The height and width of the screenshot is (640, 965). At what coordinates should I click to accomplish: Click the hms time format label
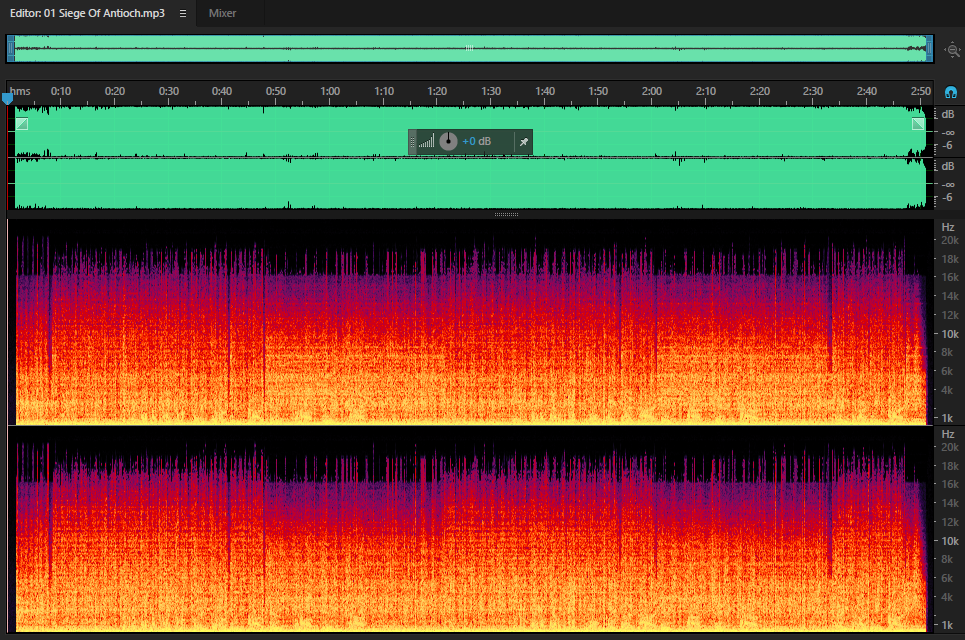click(x=20, y=91)
